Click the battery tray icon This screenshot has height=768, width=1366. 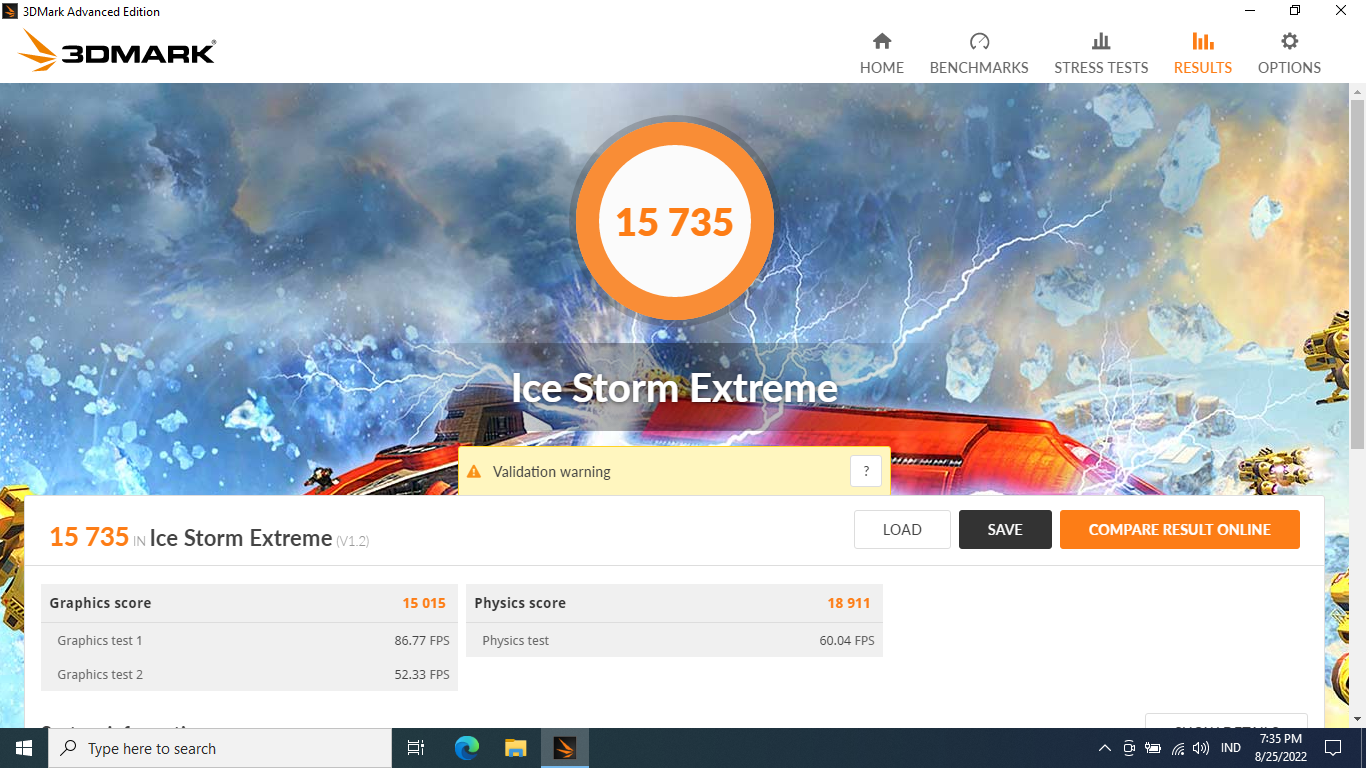tap(1153, 748)
